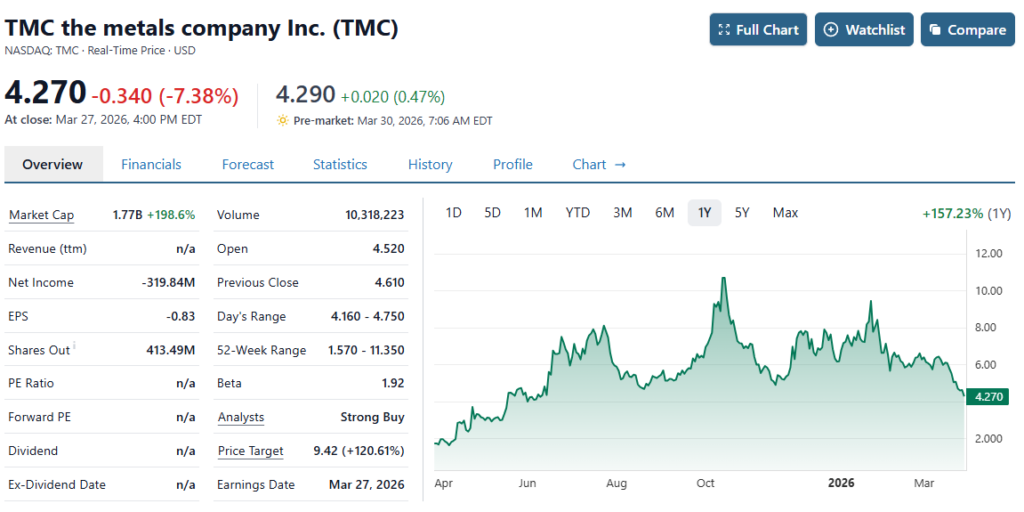Open the Chart tab with arrow

pyautogui.click(x=599, y=164)
